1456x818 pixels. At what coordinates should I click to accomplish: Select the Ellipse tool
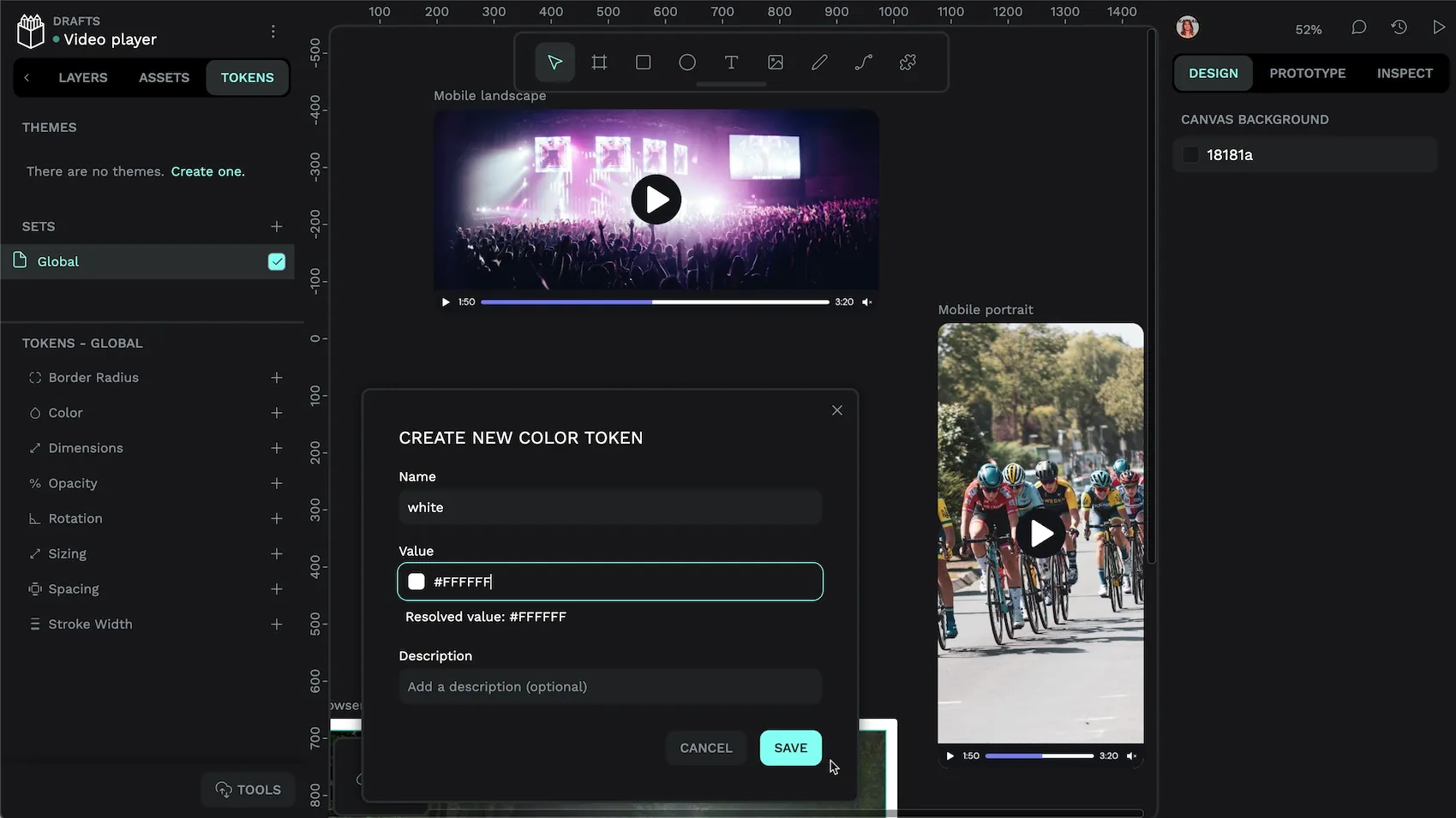point(687,63)
